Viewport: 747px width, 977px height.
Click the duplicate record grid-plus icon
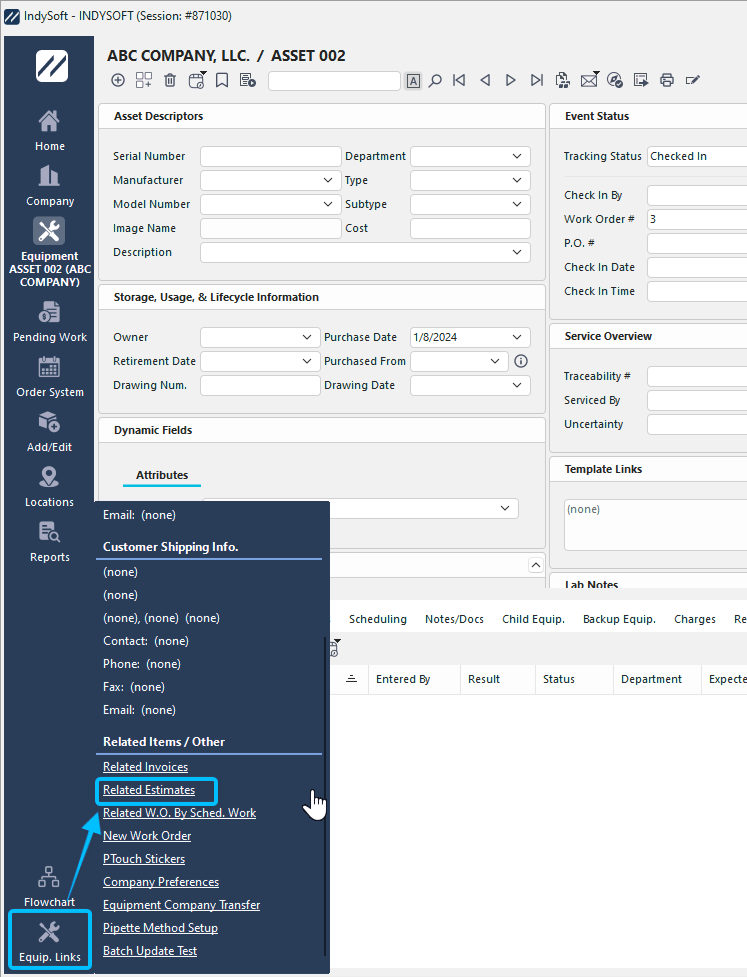pos(144,80)
